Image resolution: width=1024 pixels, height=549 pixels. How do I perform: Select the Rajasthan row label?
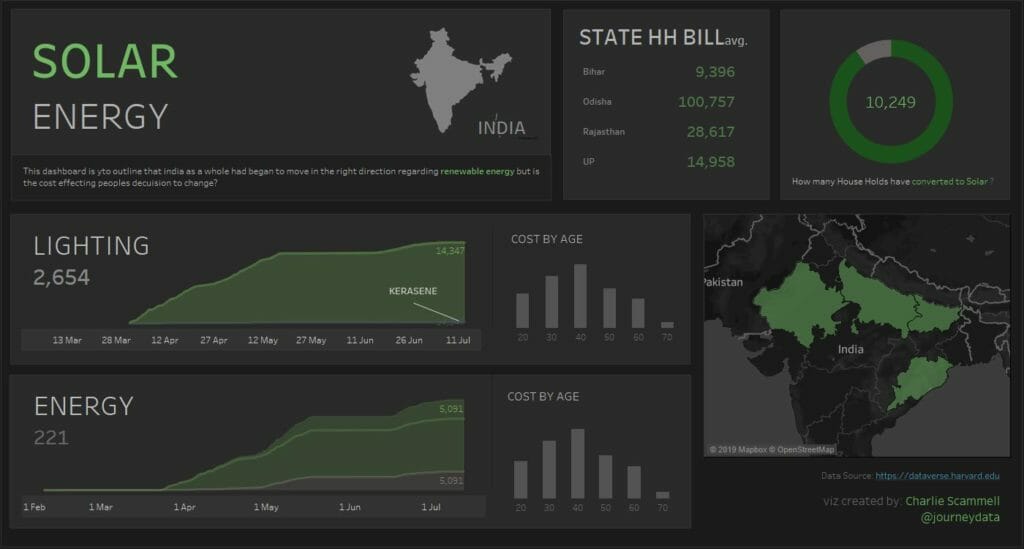603,132
